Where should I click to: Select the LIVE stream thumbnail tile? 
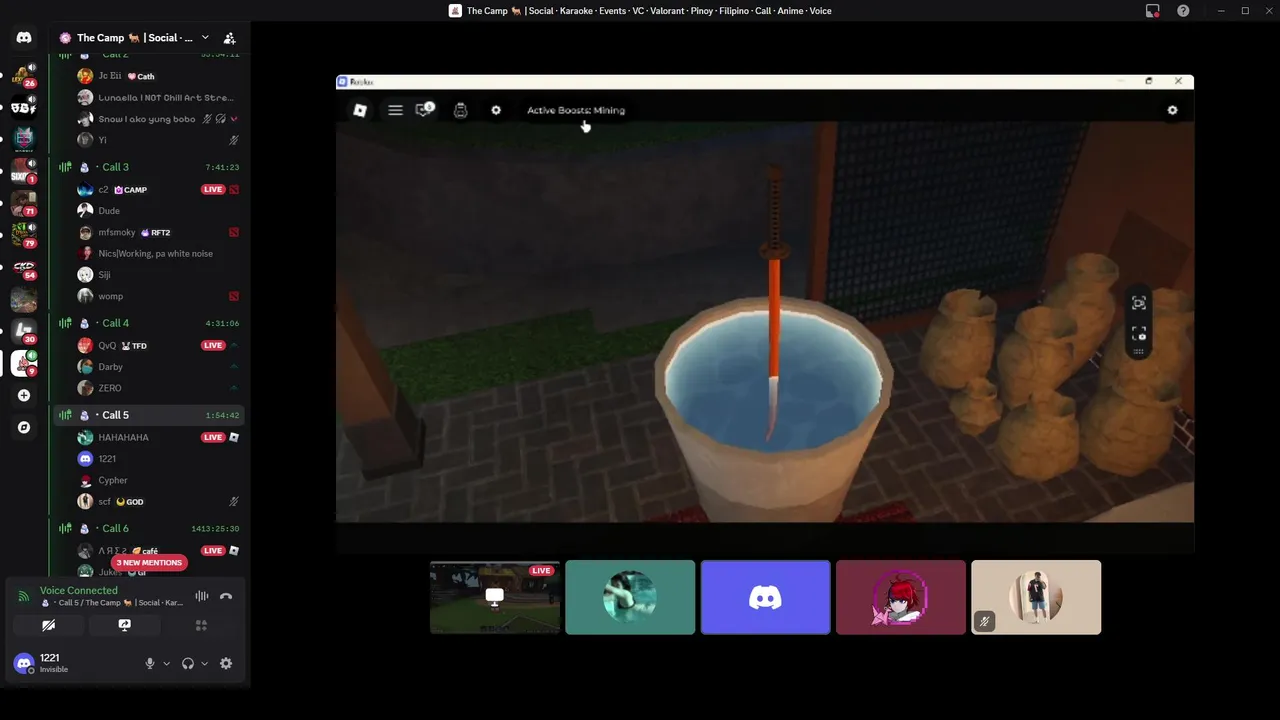[495, 597]
